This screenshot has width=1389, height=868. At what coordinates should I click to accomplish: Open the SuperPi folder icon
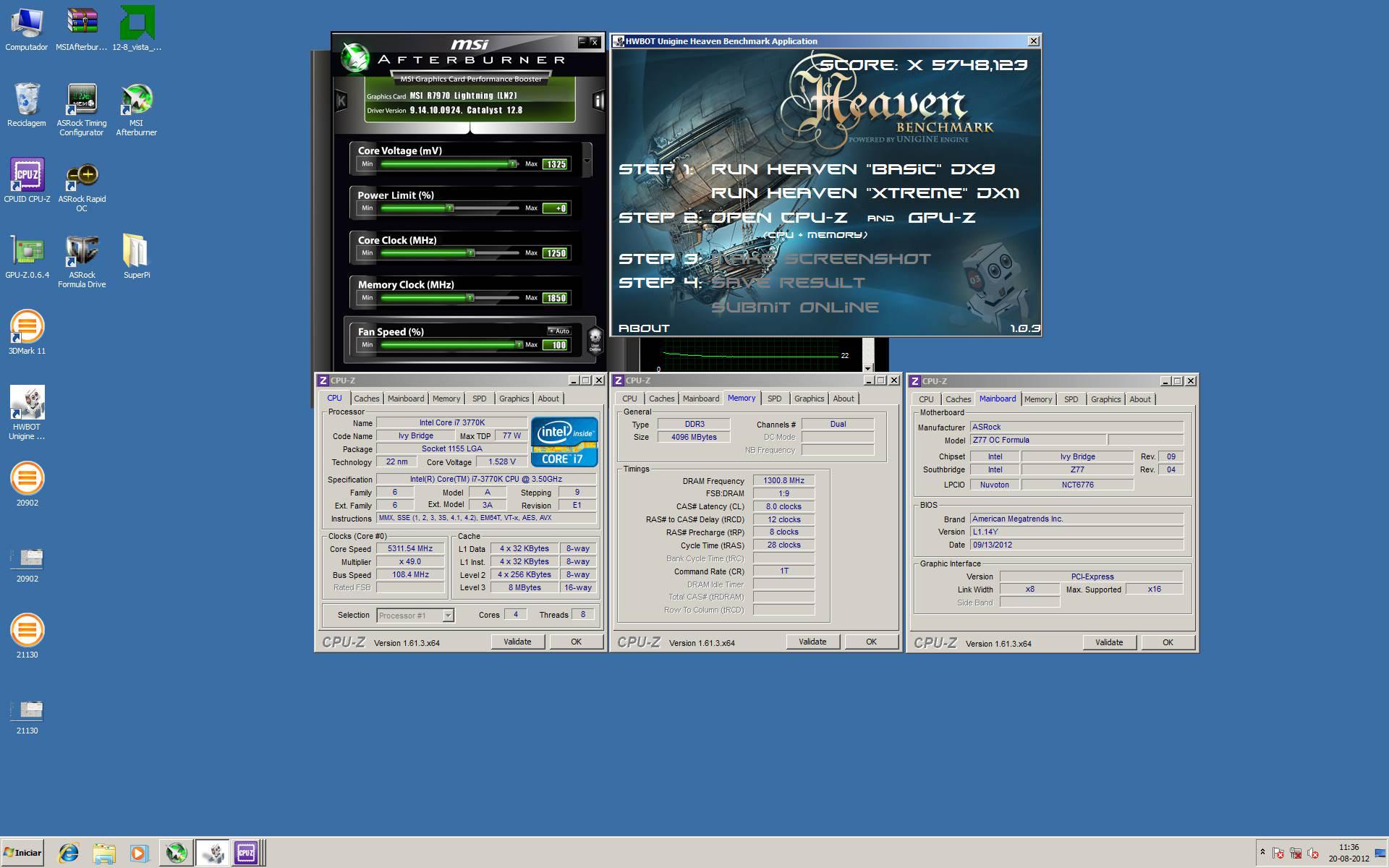click(137, 257)
